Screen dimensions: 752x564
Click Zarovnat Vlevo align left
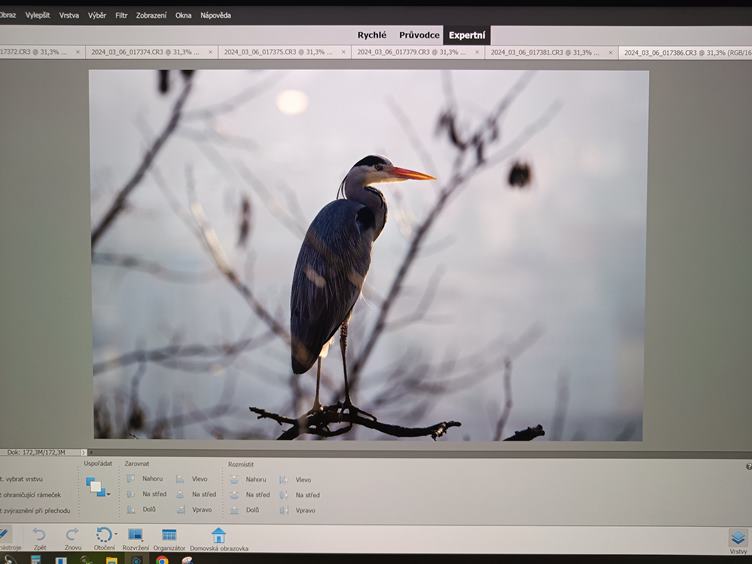click(191, 479)
